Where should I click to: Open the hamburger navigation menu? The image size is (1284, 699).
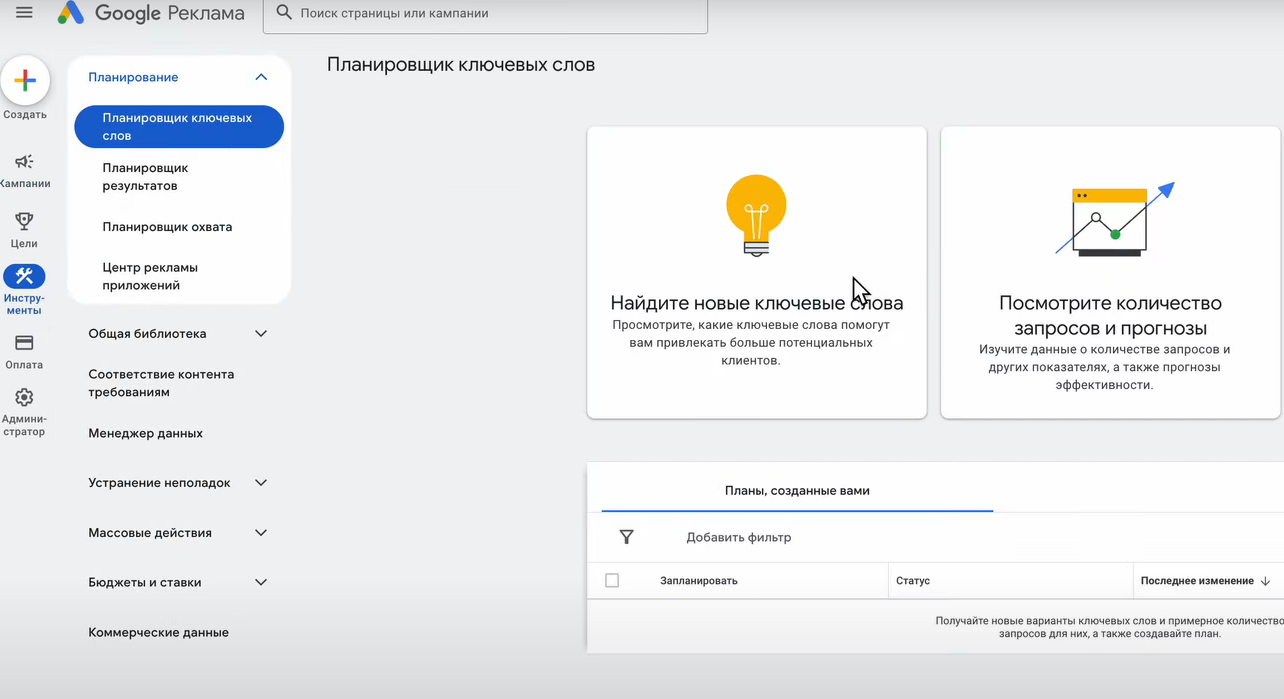click(24, 13)
